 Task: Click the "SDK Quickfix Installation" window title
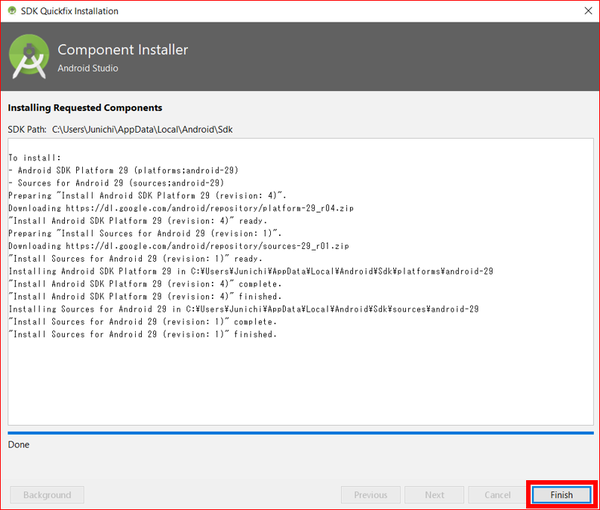point(69,11)
